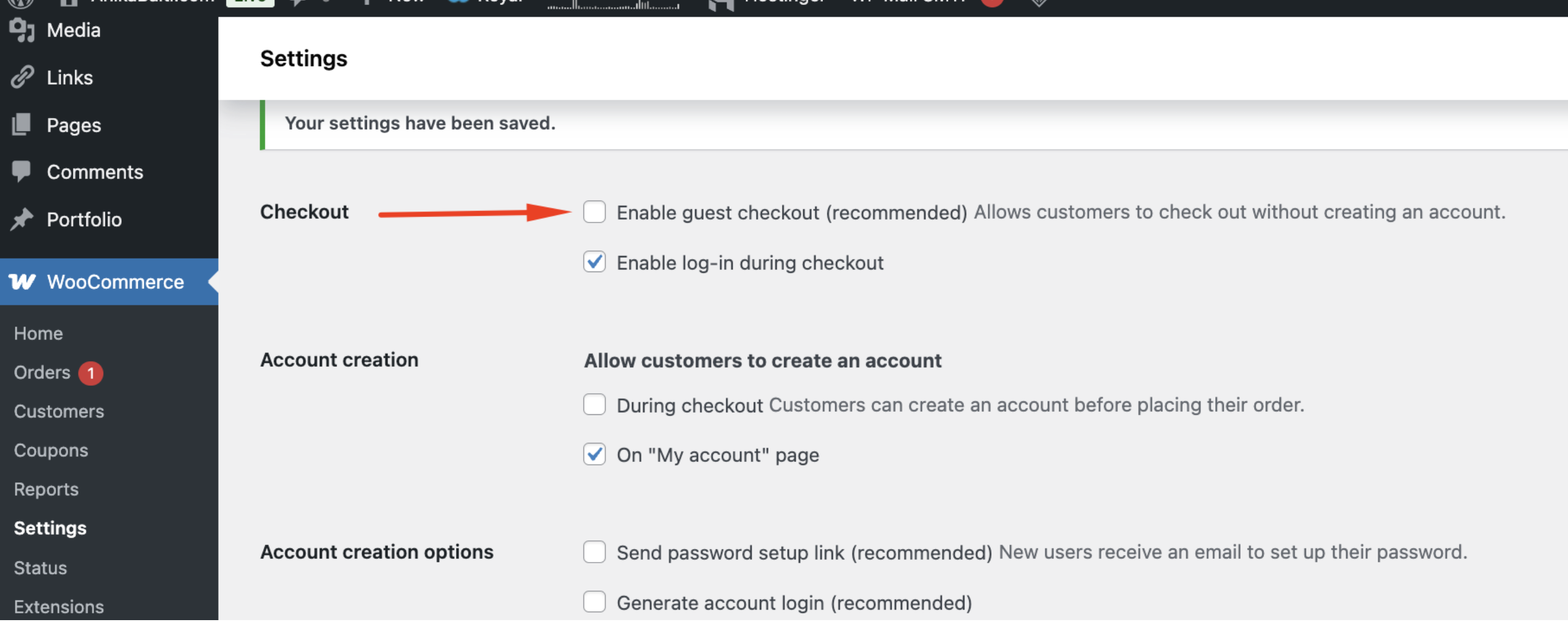Image resolution: width=1568 pixels, height=622 pixels.
Task: Click the Links chain icon
Action: (x=22, y=77)
